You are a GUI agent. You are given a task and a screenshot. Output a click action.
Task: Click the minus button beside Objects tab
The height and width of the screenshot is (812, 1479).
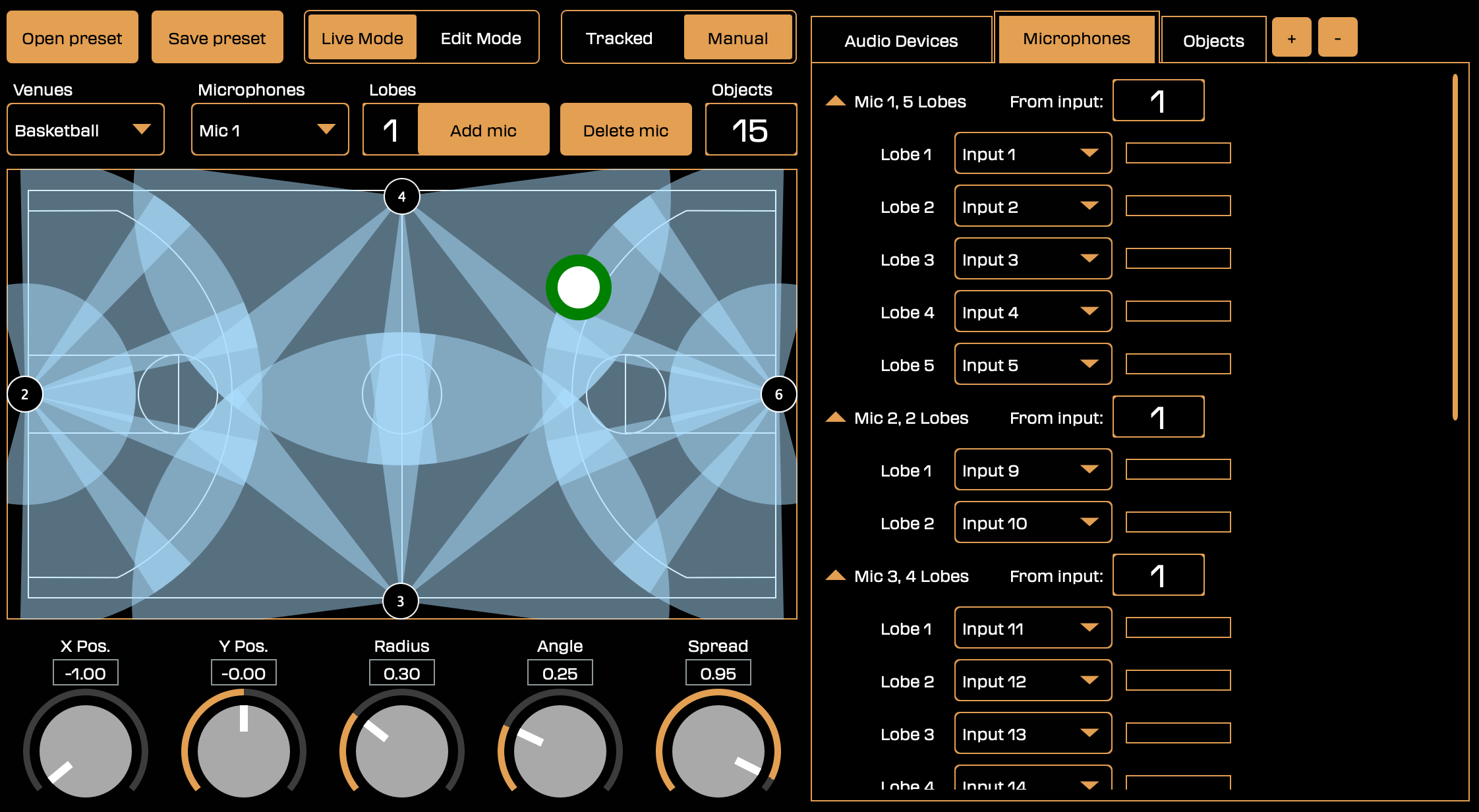[x=1338, y=38]
